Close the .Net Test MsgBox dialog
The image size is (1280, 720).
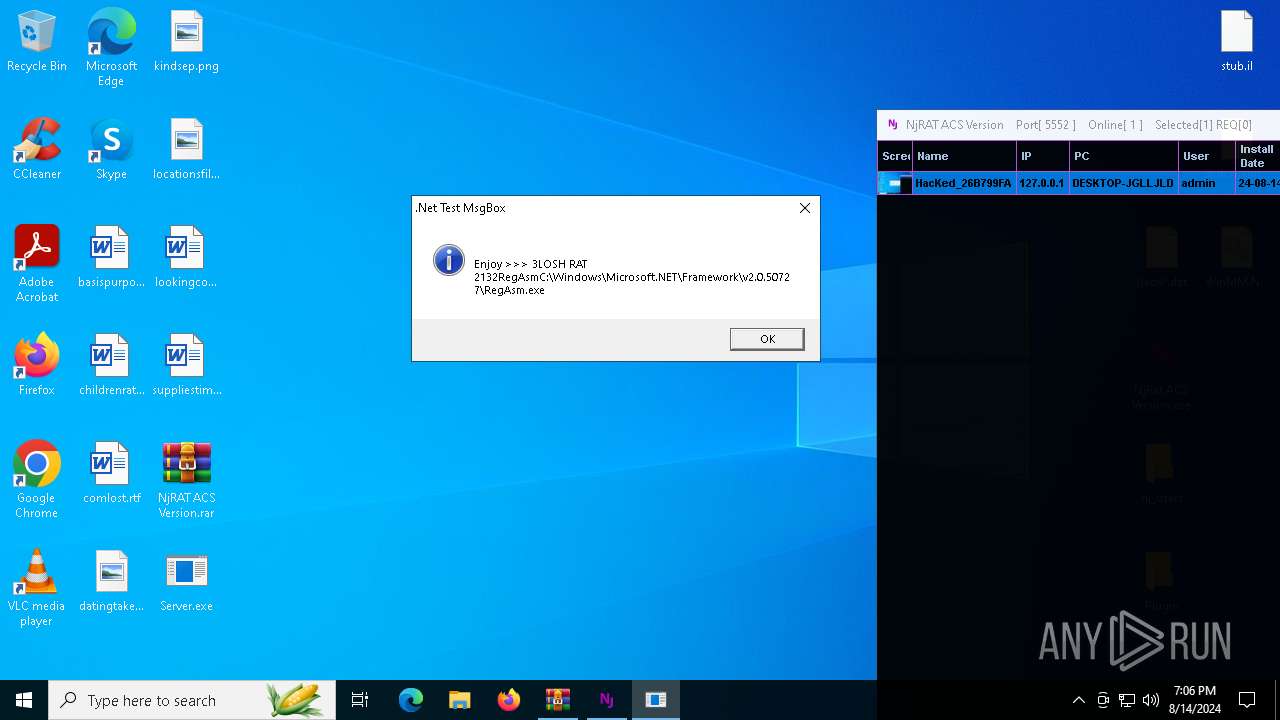(x=805, y=208)
